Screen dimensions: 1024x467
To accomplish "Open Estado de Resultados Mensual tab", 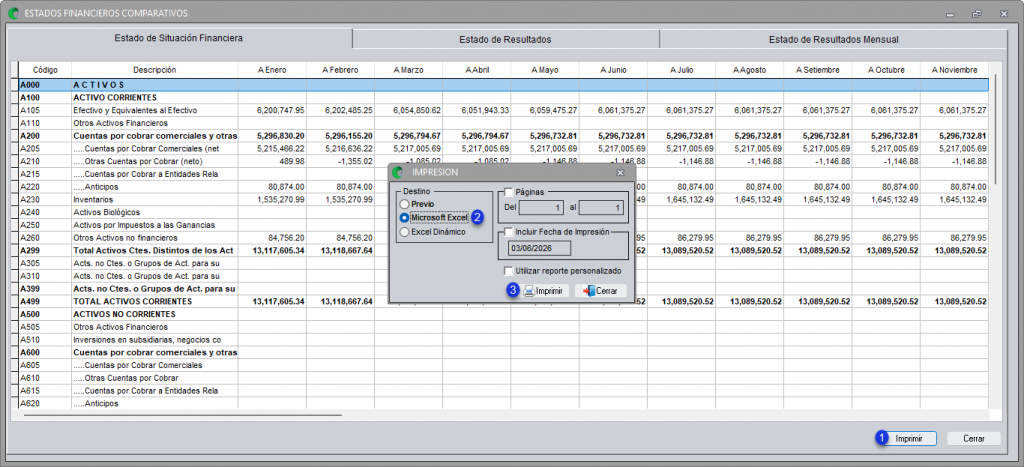I will pos(833,39).
